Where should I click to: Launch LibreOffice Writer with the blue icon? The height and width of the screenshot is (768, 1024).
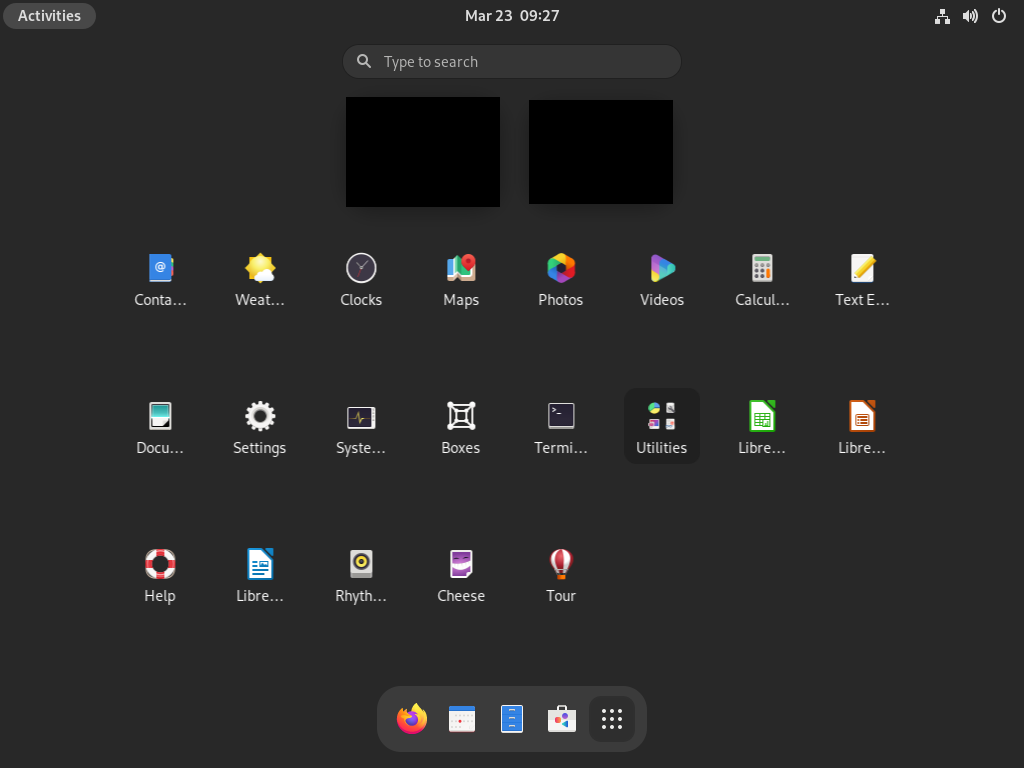[260, 575]
